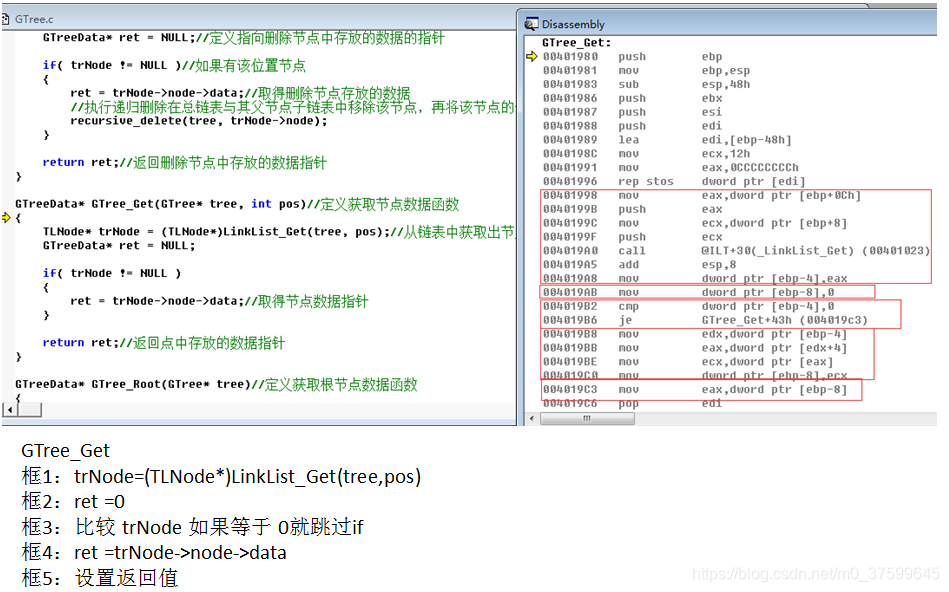Click address 00401989 lea edi line
949x592 pixels.
667,140
